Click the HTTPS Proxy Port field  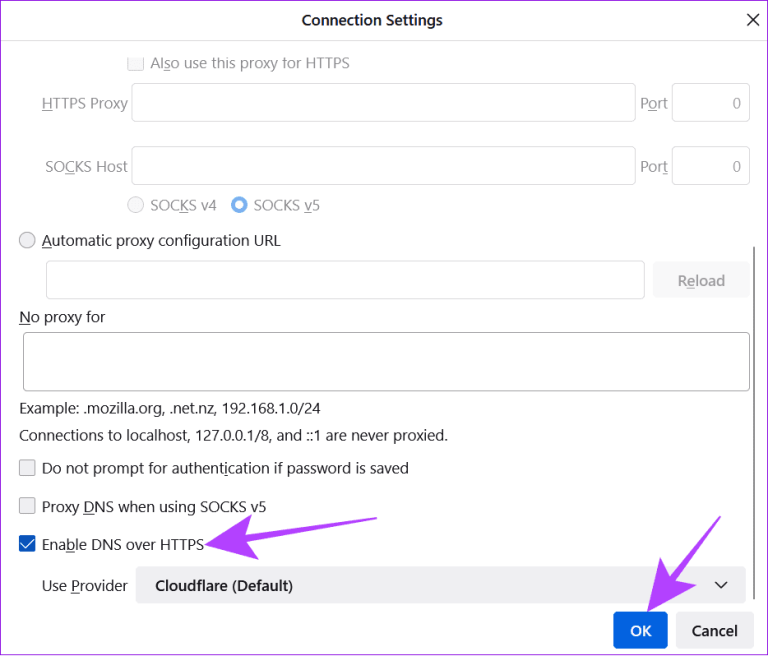pyautogui.click(x=710, y=103)
